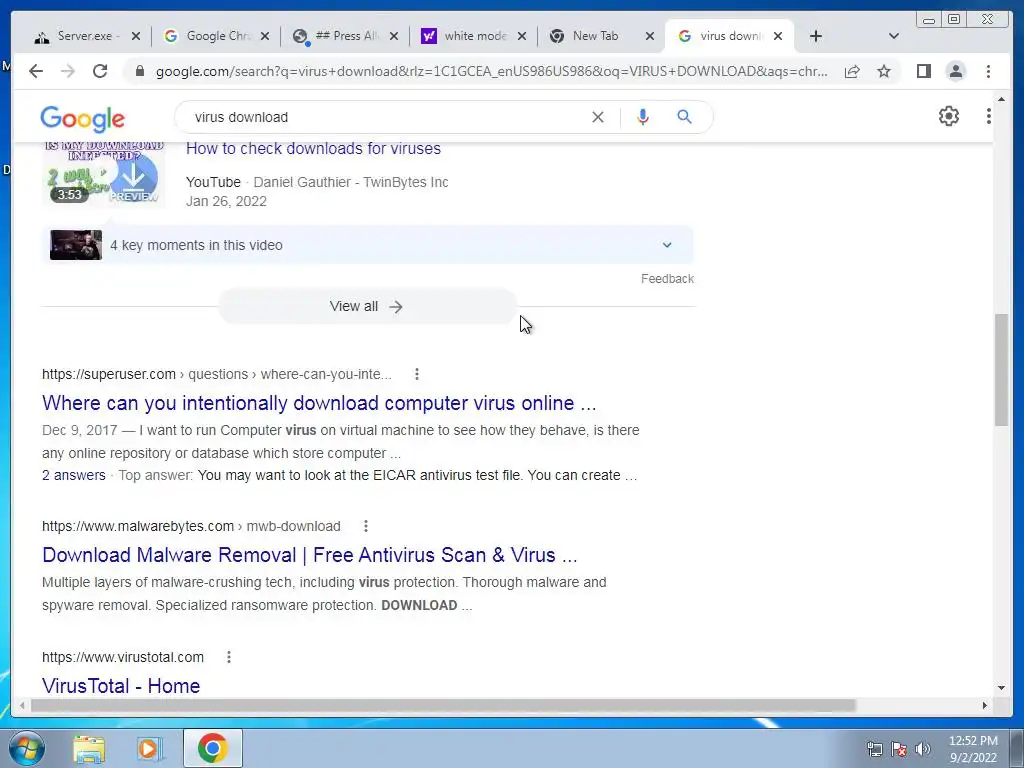
Task: Close the Server.exe tab
Action: 136,37
